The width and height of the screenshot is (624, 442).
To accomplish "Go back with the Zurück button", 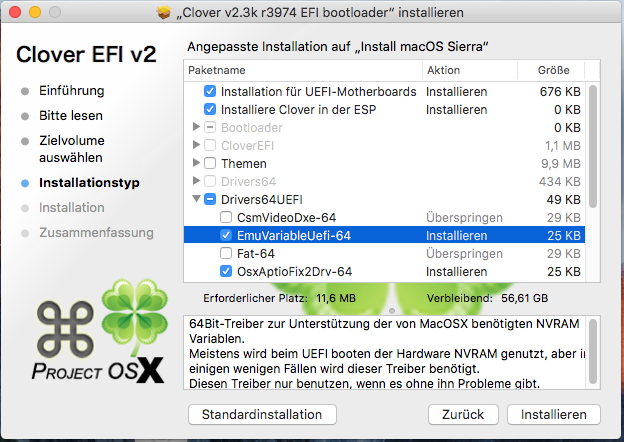I will (463, 414).
